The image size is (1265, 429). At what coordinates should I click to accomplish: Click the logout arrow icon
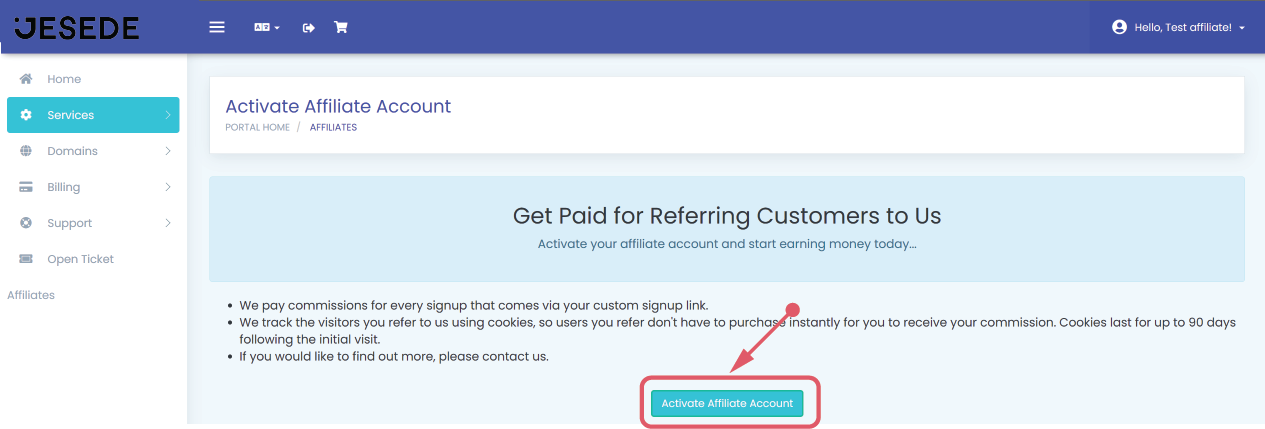(x=309, y=27)
